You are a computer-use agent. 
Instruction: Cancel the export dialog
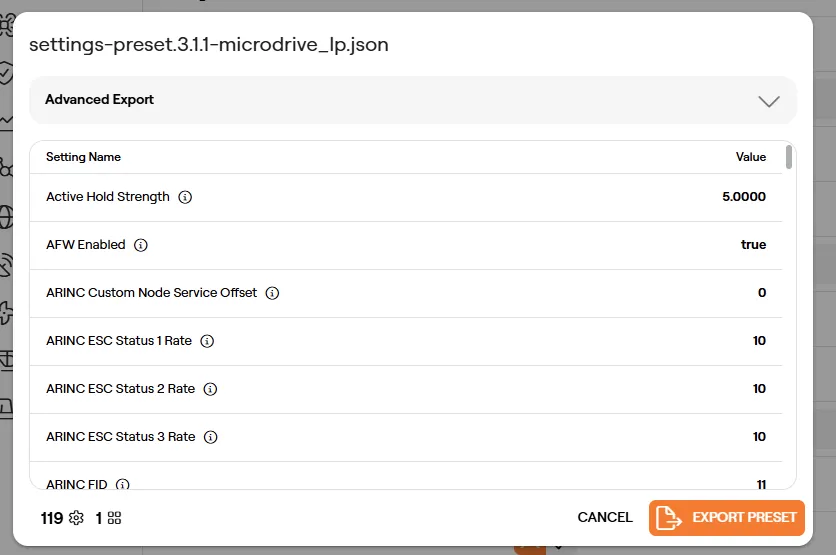[x=605, y=517]
